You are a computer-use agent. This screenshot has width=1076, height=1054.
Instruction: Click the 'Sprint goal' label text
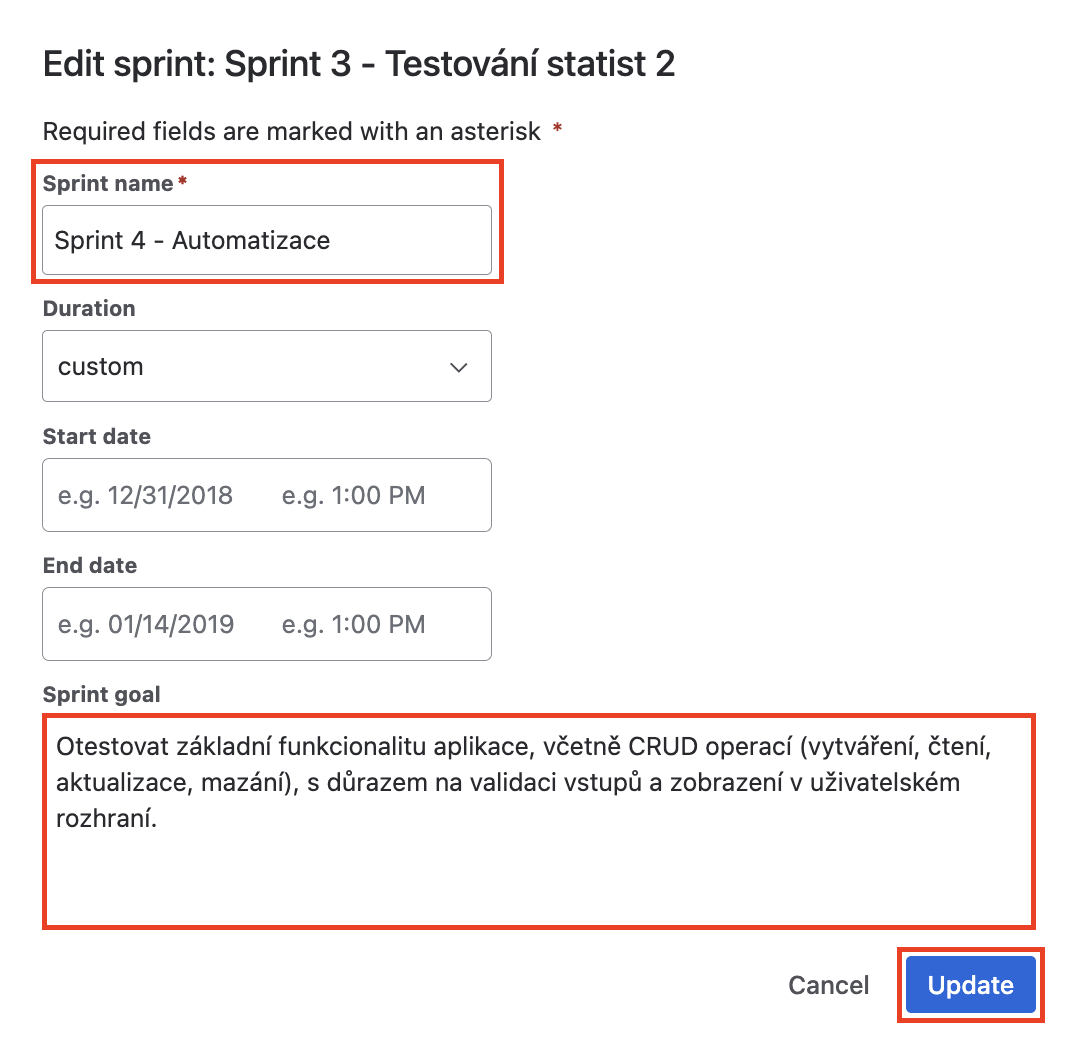[x=102, y=694]
